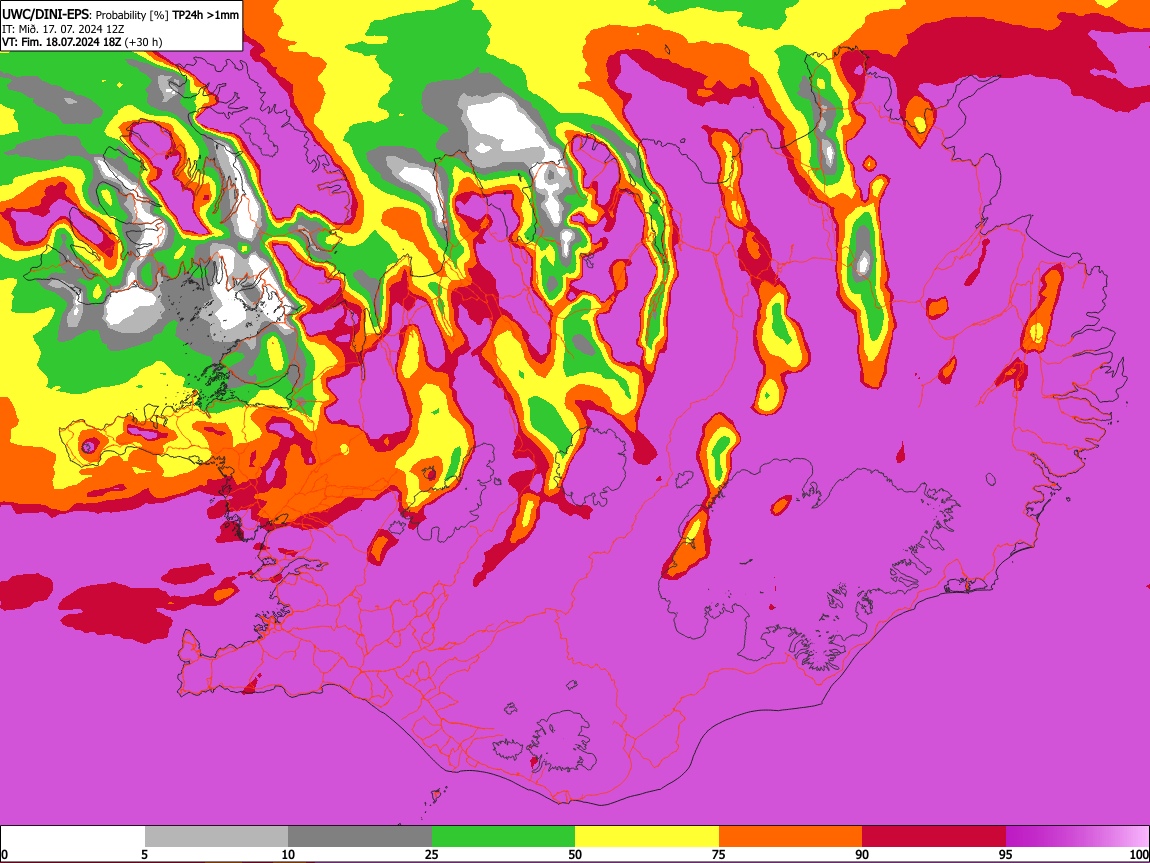This screenshot has height=863, width=1150.
Task: Click the legend value '50'
Action: [575, 854]
